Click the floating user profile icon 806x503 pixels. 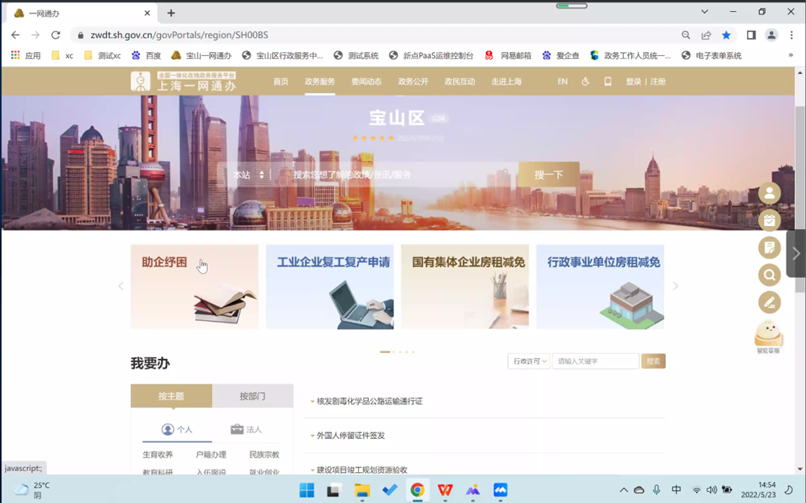770,193
